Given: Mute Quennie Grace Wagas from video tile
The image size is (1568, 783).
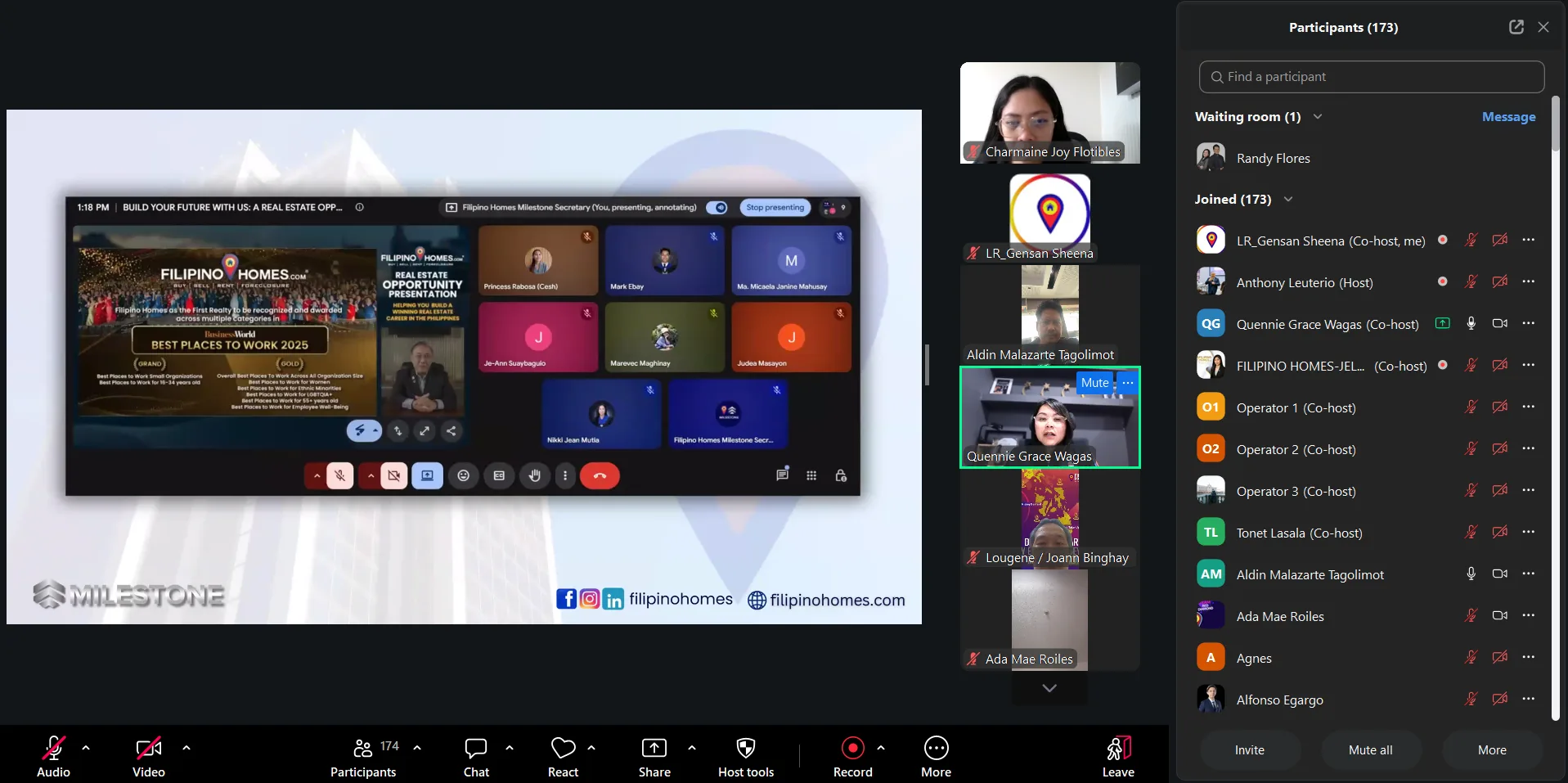Looking at the screenshot, I should pyautogui.click(x=1095, y=383).
